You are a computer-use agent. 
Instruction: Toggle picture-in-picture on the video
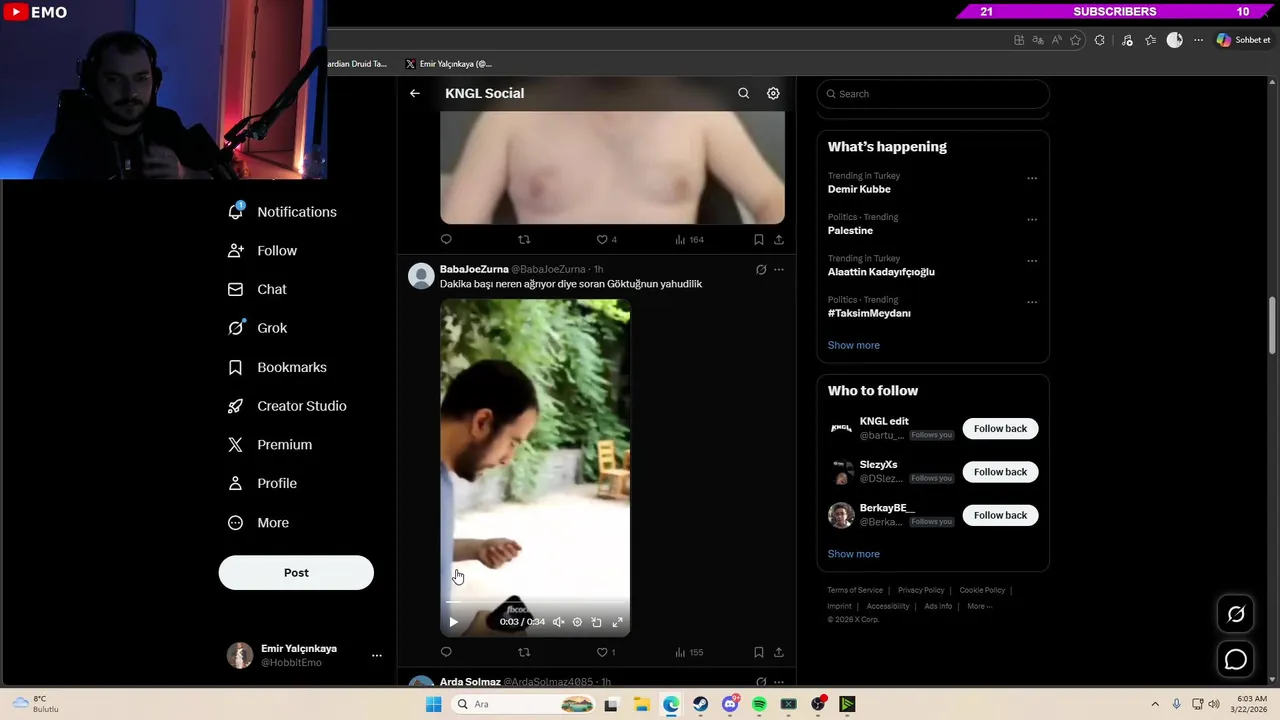pos(596,622)
